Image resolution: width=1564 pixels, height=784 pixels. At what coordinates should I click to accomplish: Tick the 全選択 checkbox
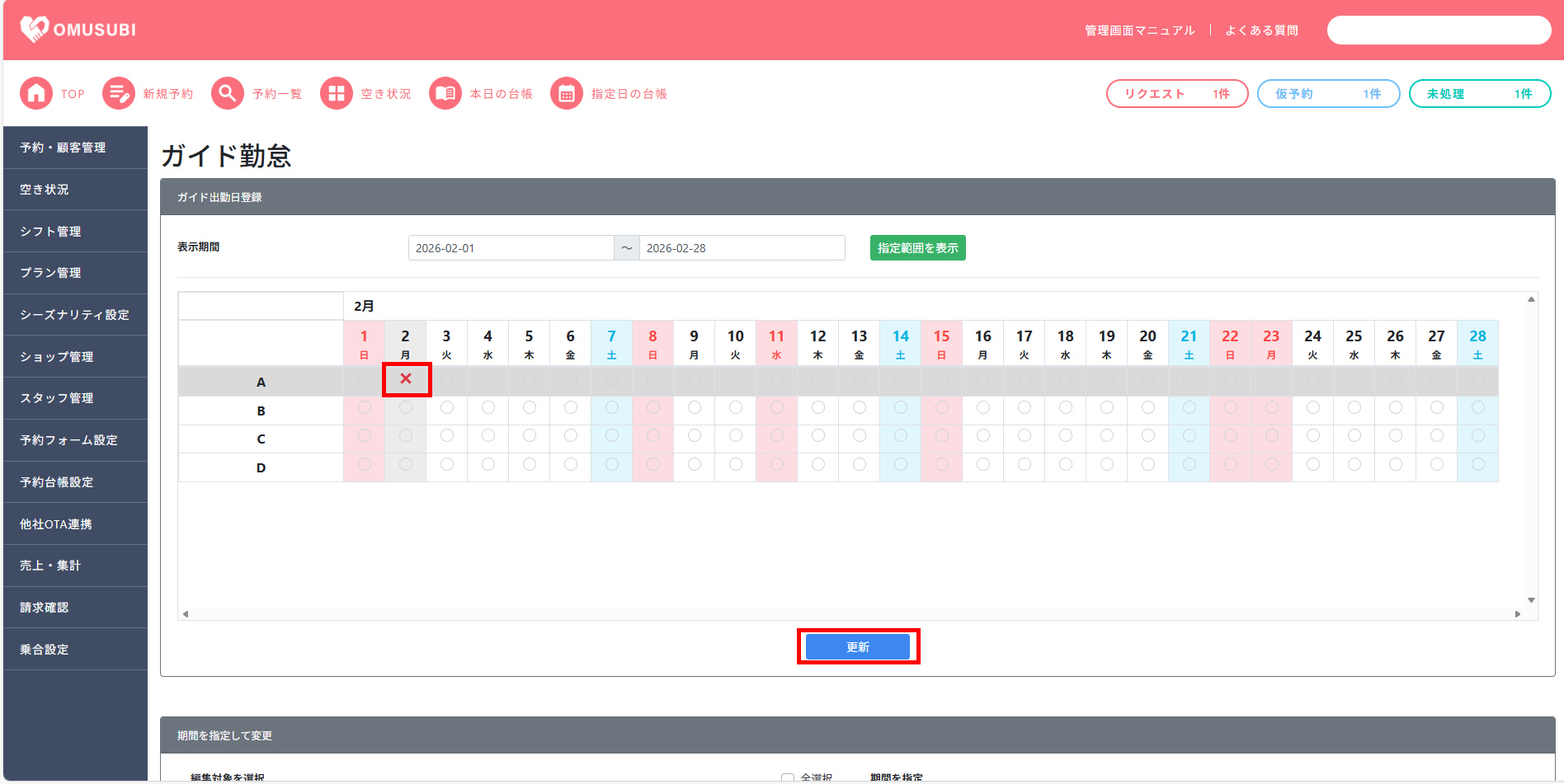pyautogui.click(x=788, y=778)
